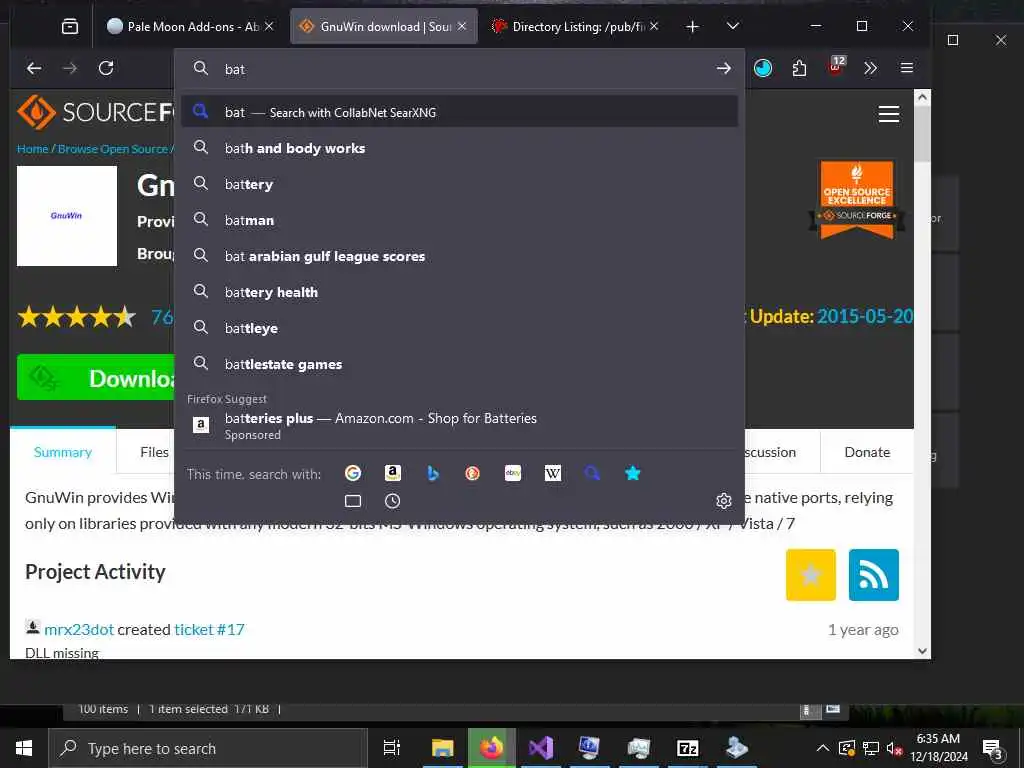Viewport: 1024px width, 768px height.
Task: Select suggestion 'battleye'
Action: [x=459, y=328]
